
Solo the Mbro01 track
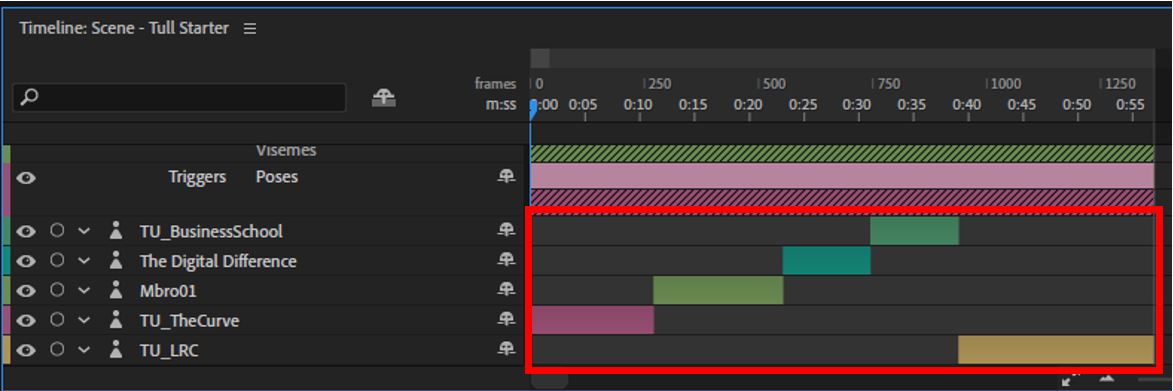click(x=57, y=290)
